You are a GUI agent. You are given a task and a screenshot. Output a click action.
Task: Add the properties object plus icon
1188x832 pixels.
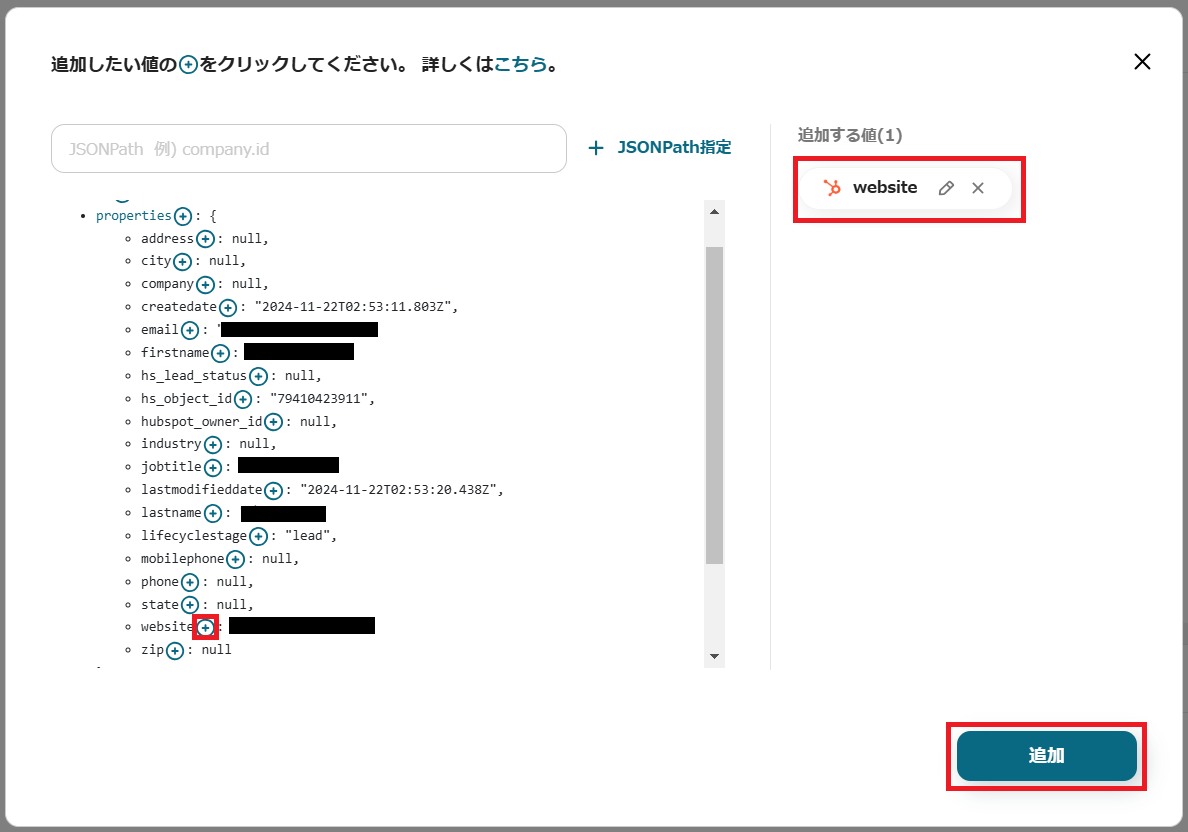[x=183, y=217]
